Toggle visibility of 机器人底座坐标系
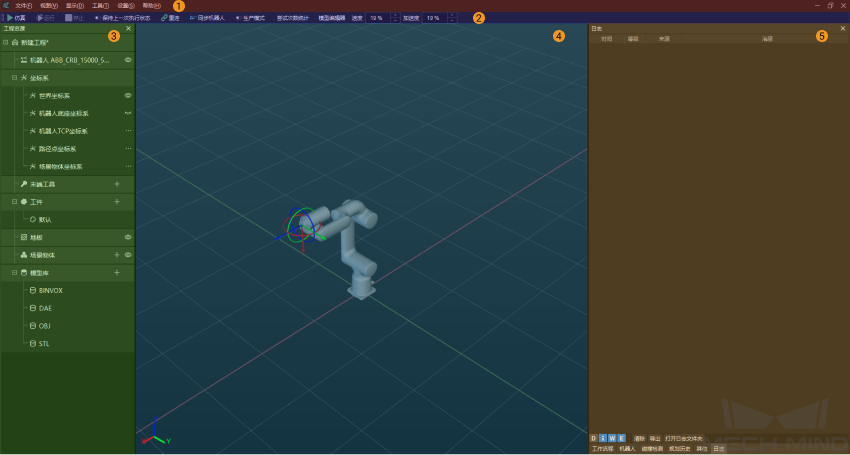Image resolution: width=850 pixels, height=455 pixels. tap(128, 113)
